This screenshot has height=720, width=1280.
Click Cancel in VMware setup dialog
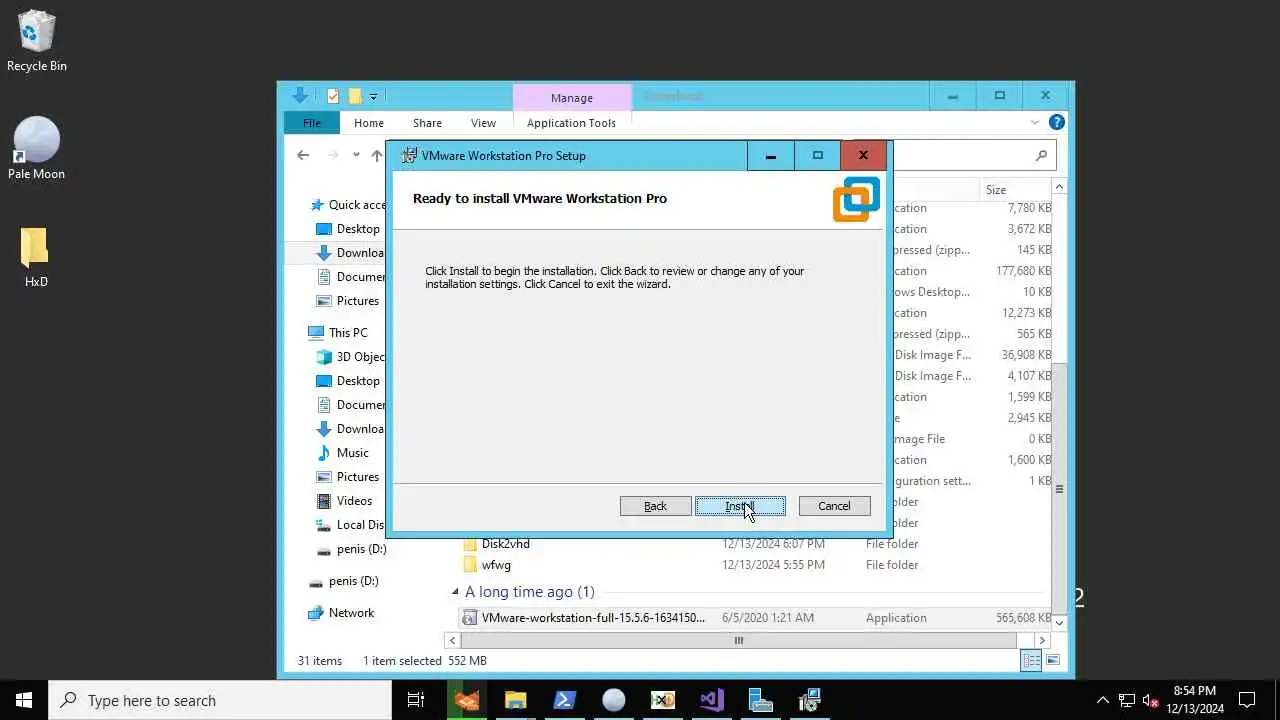point(834,506)
